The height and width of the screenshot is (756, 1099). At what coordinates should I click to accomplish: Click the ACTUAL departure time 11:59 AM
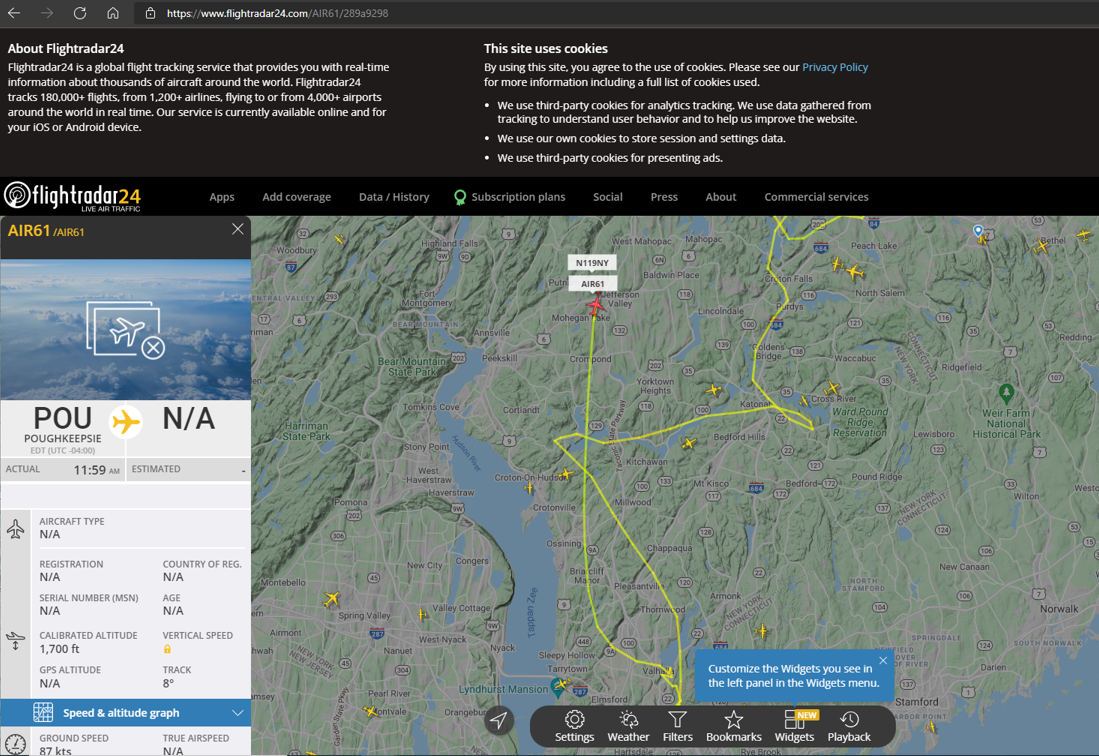pyautogui.click(x=96, y=470)
